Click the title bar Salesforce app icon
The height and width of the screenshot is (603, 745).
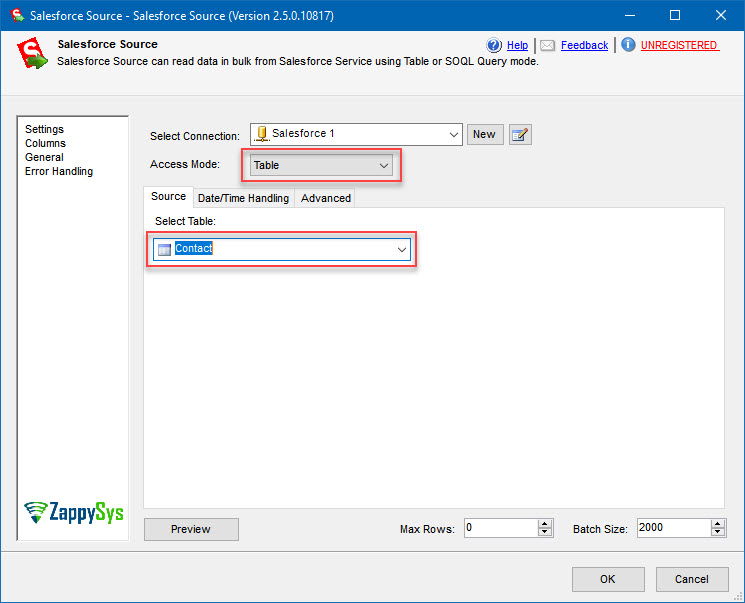click(17, 15)
